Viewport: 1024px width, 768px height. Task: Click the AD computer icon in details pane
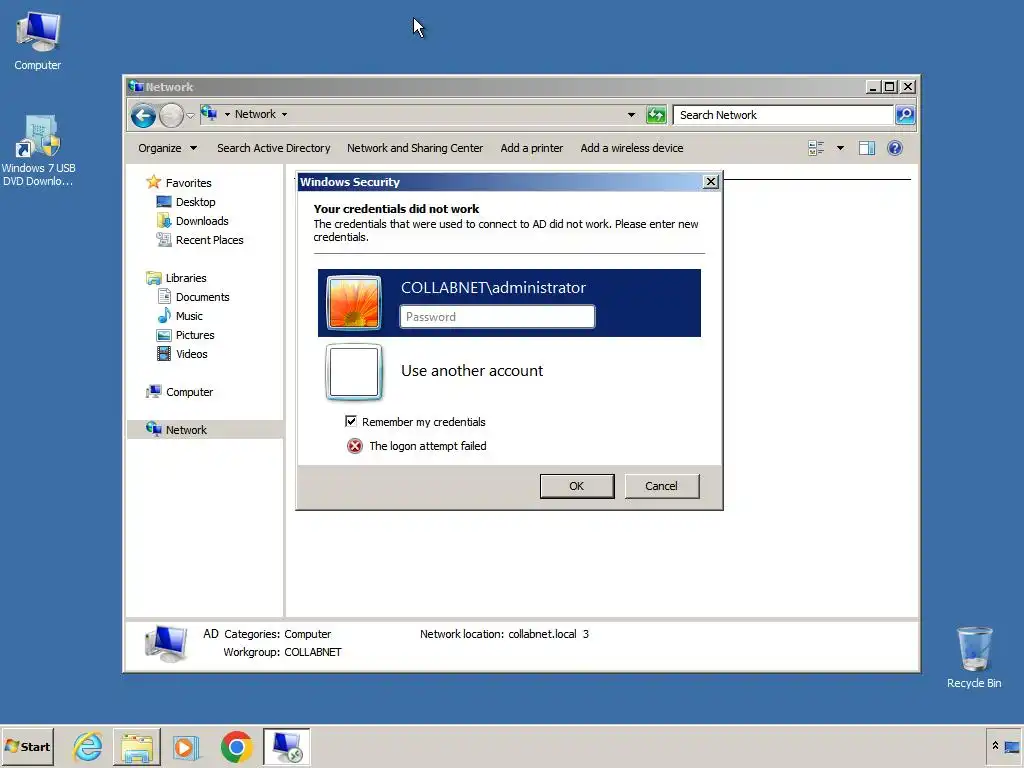[x=167, y=643]
